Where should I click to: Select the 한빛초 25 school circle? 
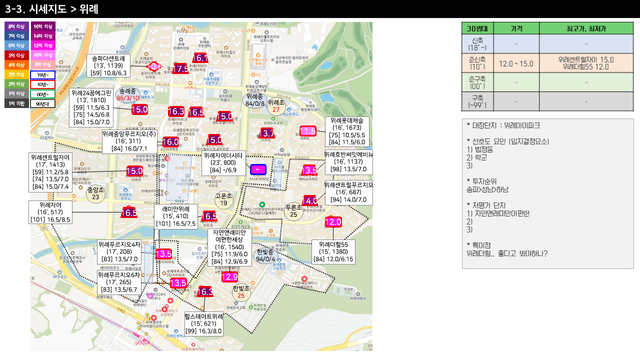[241, 292]
